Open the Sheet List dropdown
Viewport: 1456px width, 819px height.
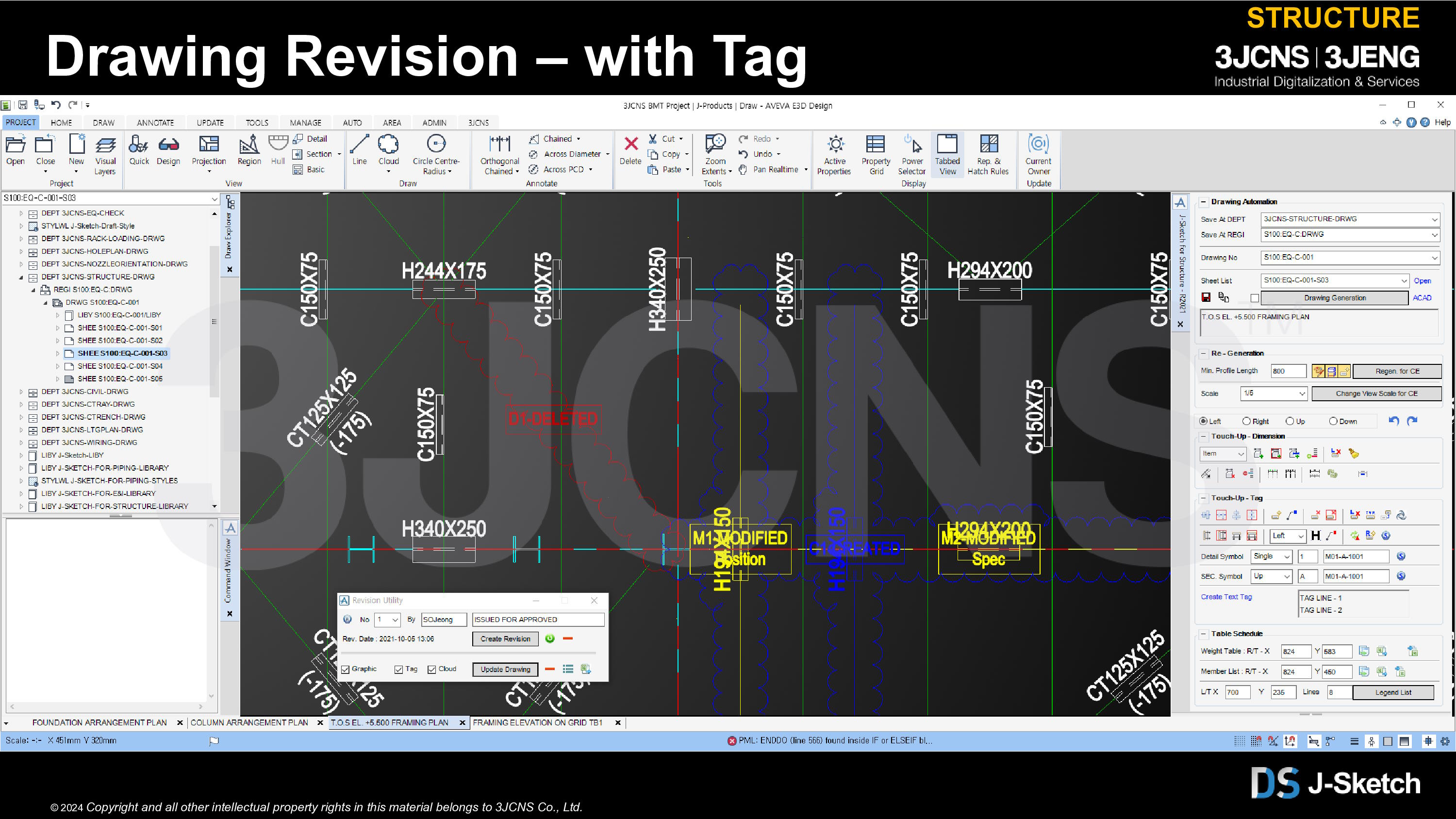click(x=1404, y=281)
